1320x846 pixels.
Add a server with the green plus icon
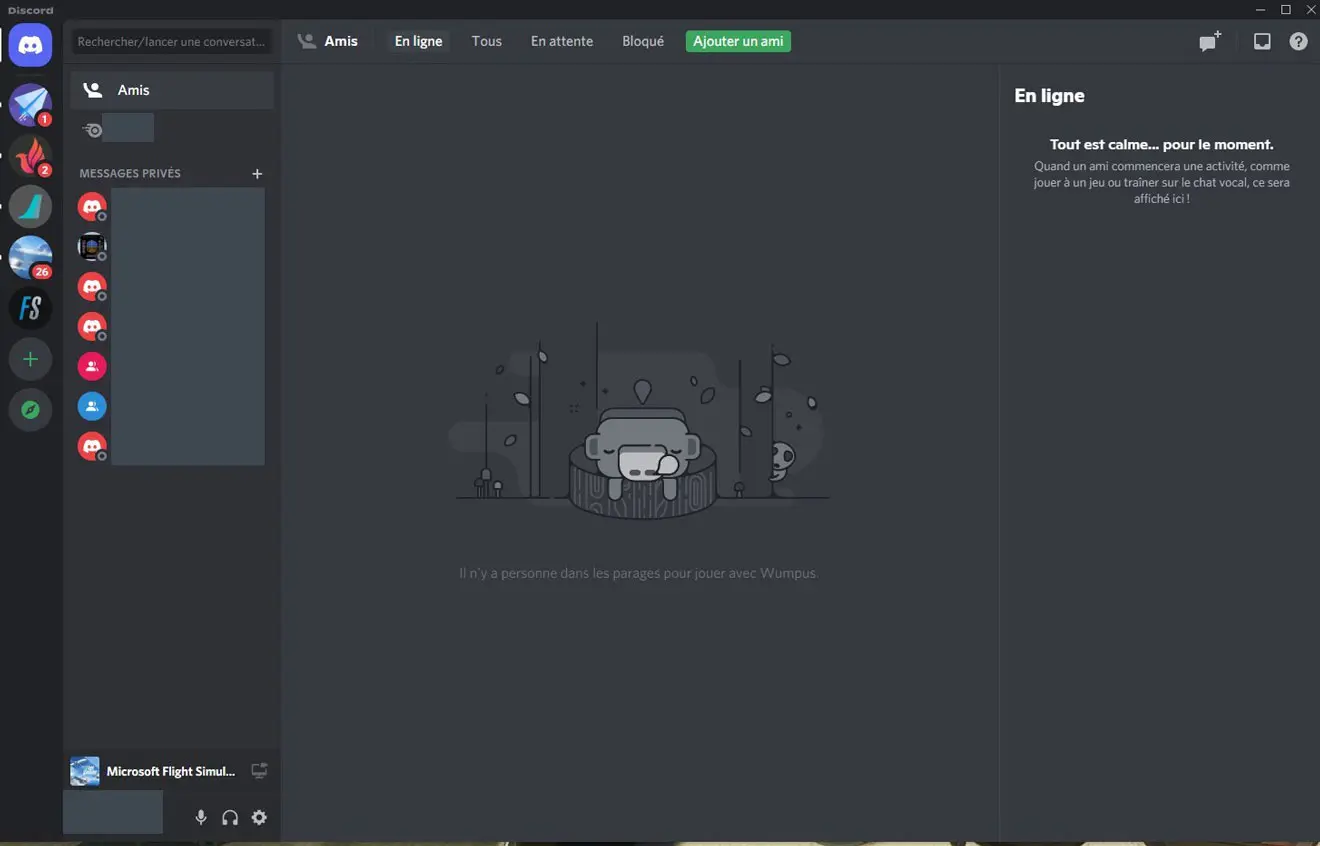pos(30,359)
